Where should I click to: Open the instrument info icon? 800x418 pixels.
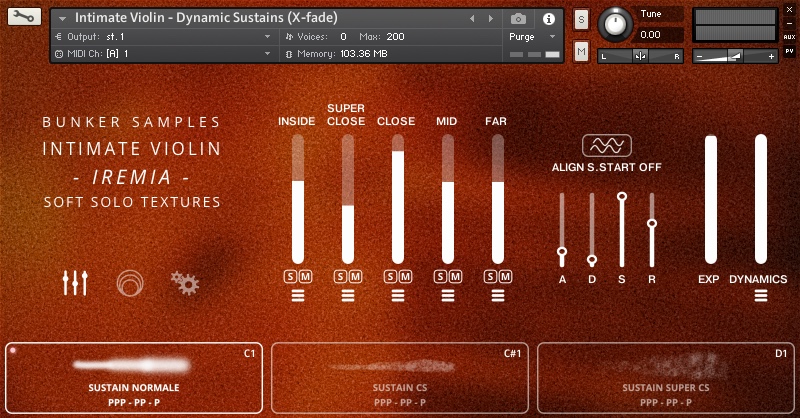(548, 18)
